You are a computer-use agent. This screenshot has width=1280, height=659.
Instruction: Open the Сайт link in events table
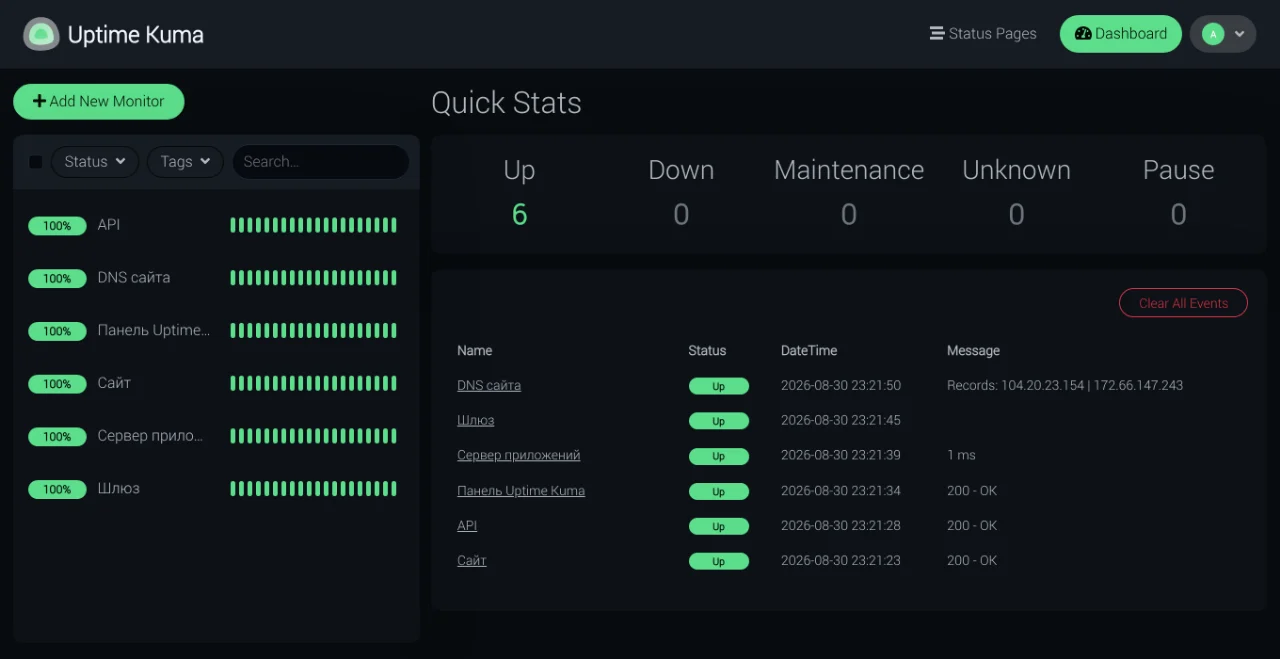[x=472, y=561]
